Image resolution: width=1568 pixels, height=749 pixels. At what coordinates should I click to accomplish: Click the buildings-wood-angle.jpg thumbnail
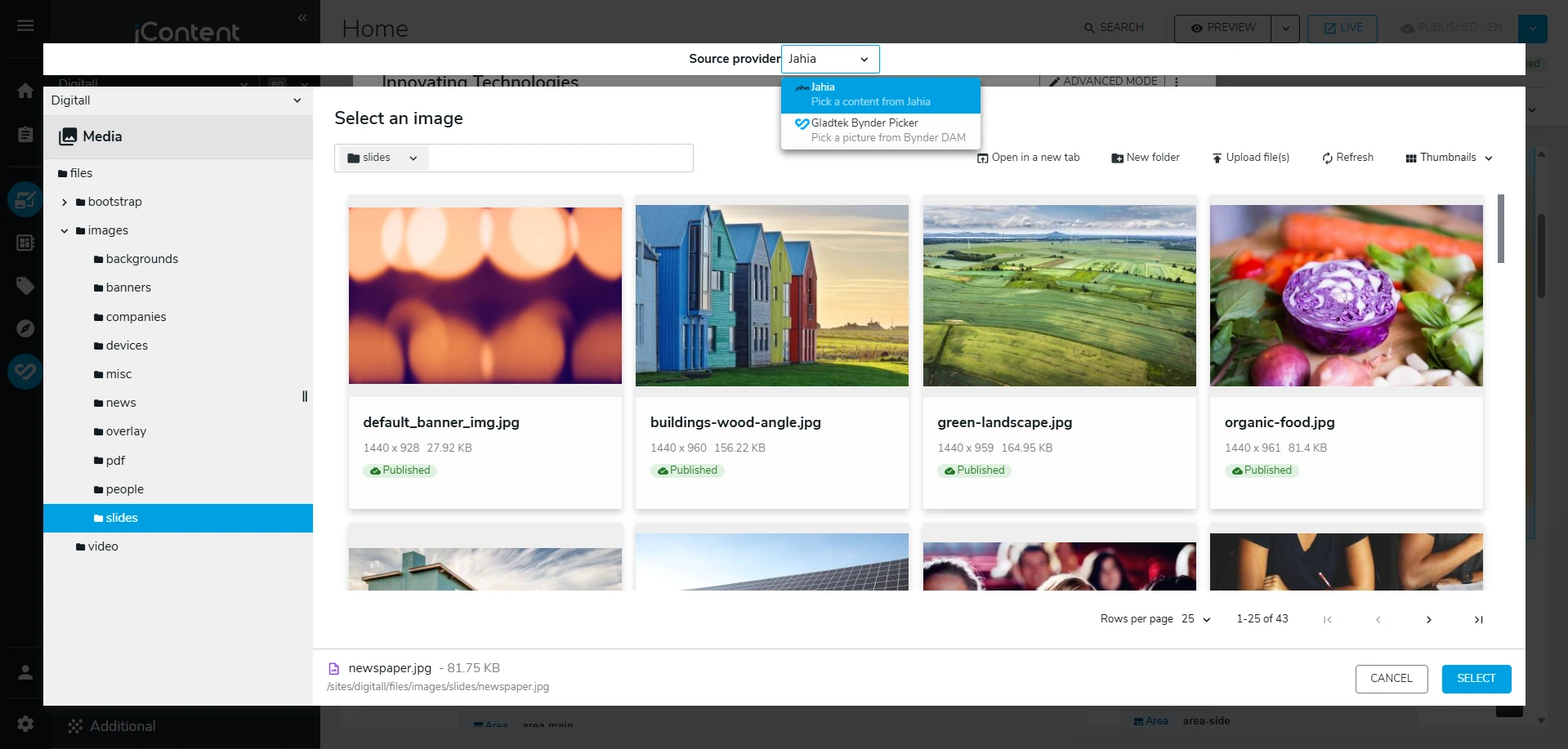click(771, 295)
